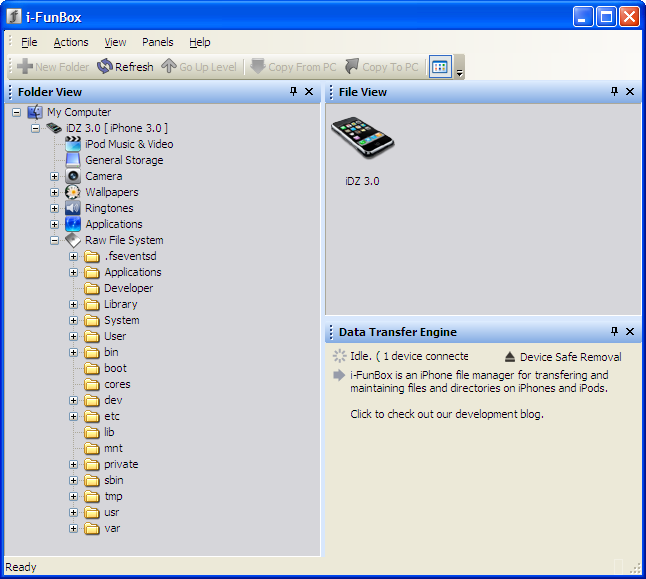Image resolution: width=646 pixels, height=579 pixels.
Task: Expand the private folder node
Action: tap(73, 464)
